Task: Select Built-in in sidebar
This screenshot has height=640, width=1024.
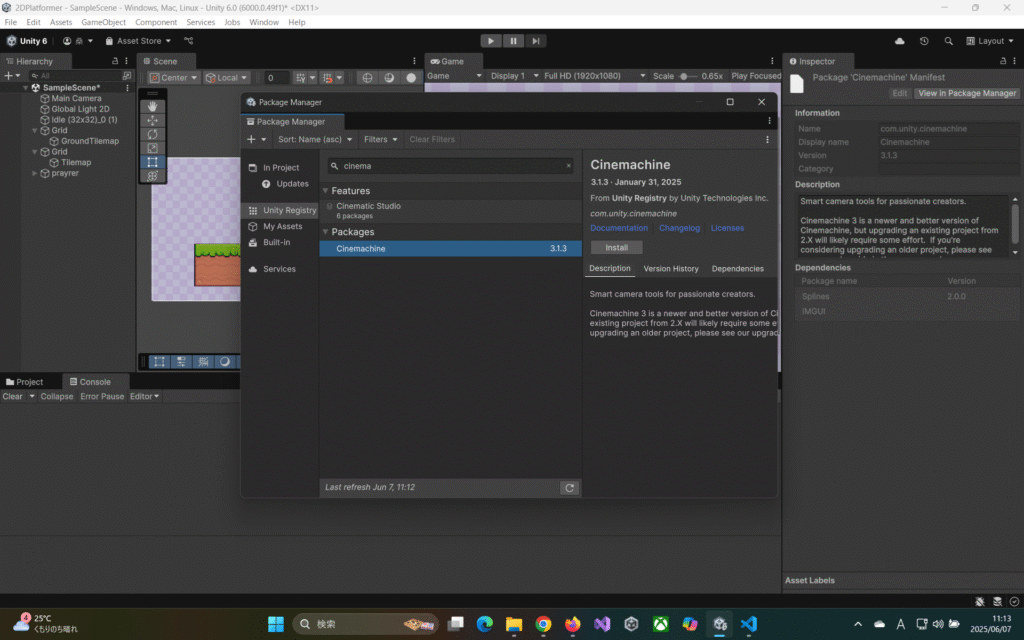Action: (280, 242)
